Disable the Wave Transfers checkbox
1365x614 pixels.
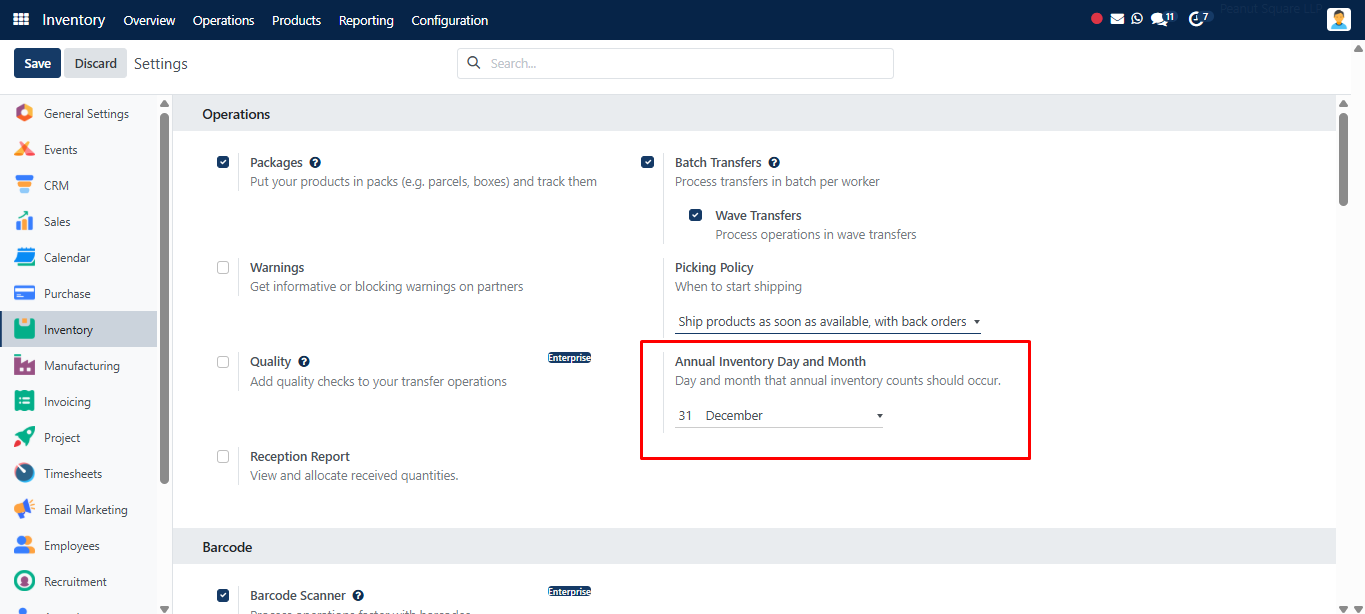coord(695,215)
